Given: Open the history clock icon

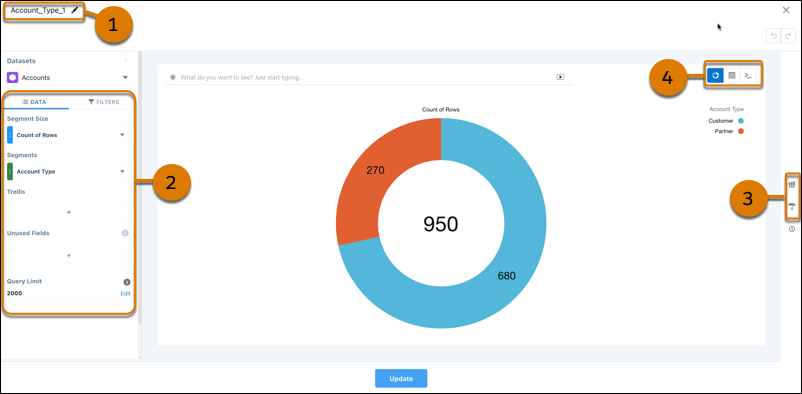Looking at the screenshot, I should click(792, 229).
